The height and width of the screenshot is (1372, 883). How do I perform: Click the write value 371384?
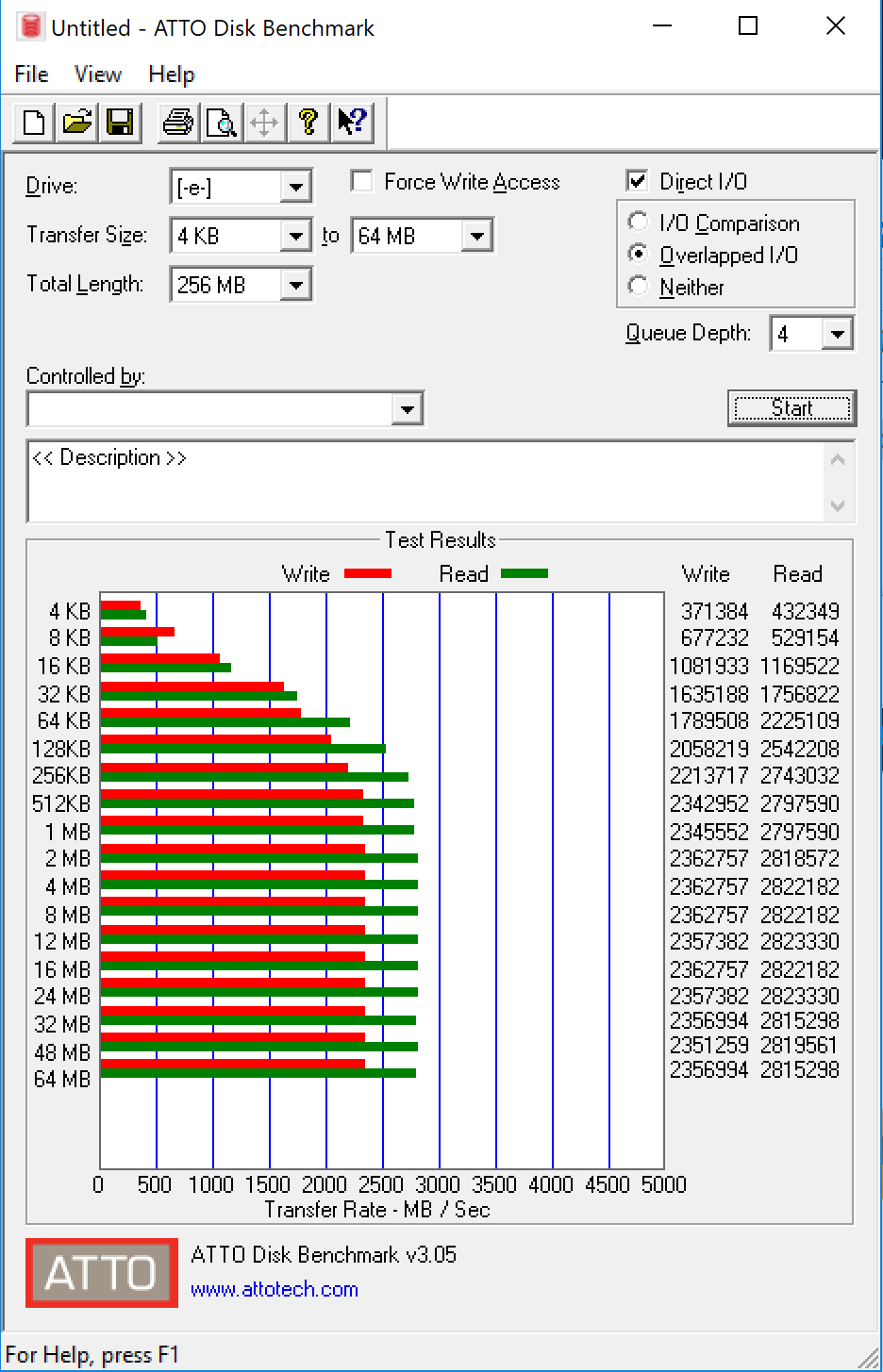click(x=715, y=611)
